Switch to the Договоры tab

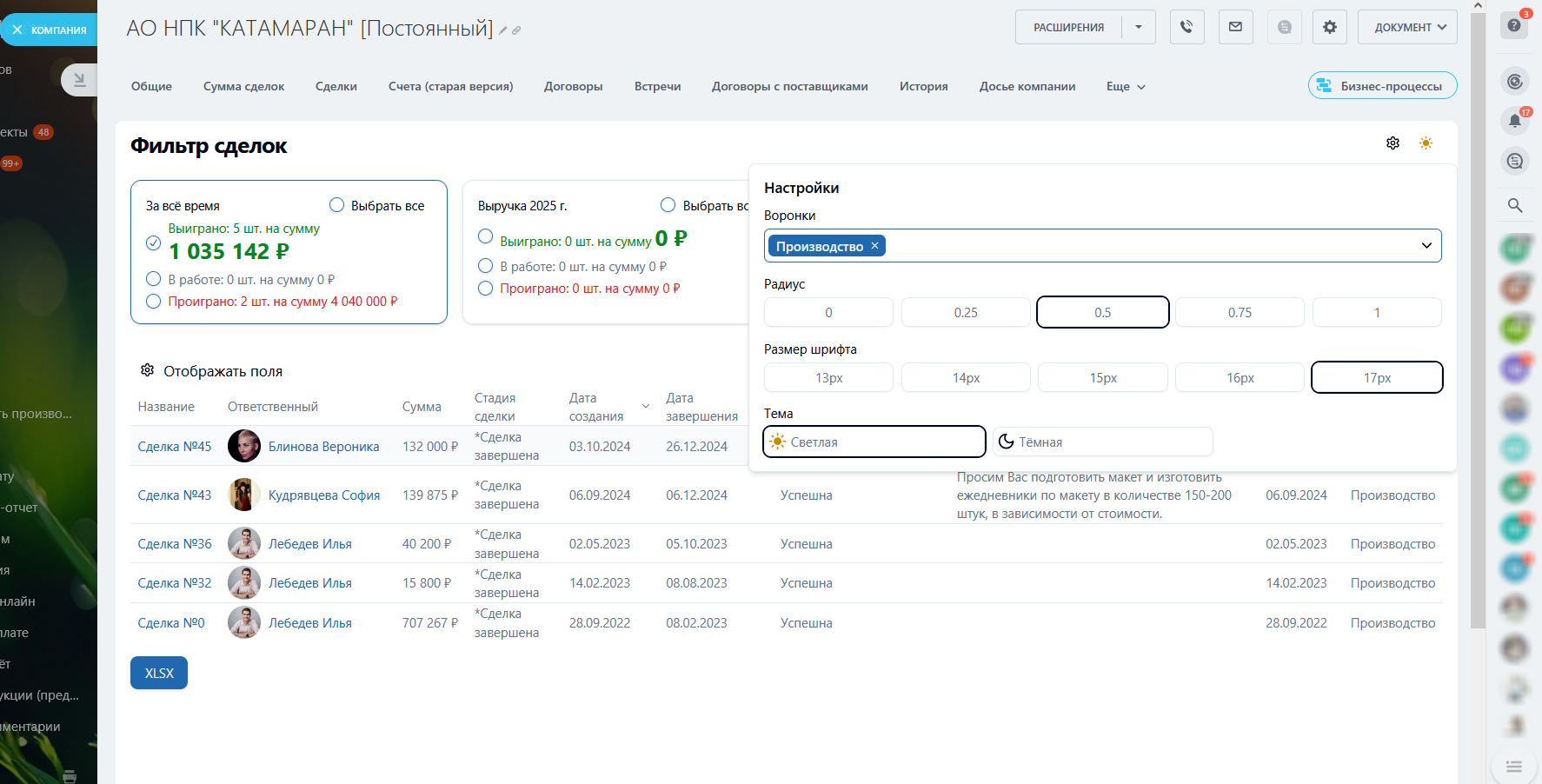[x=573, y=87]
